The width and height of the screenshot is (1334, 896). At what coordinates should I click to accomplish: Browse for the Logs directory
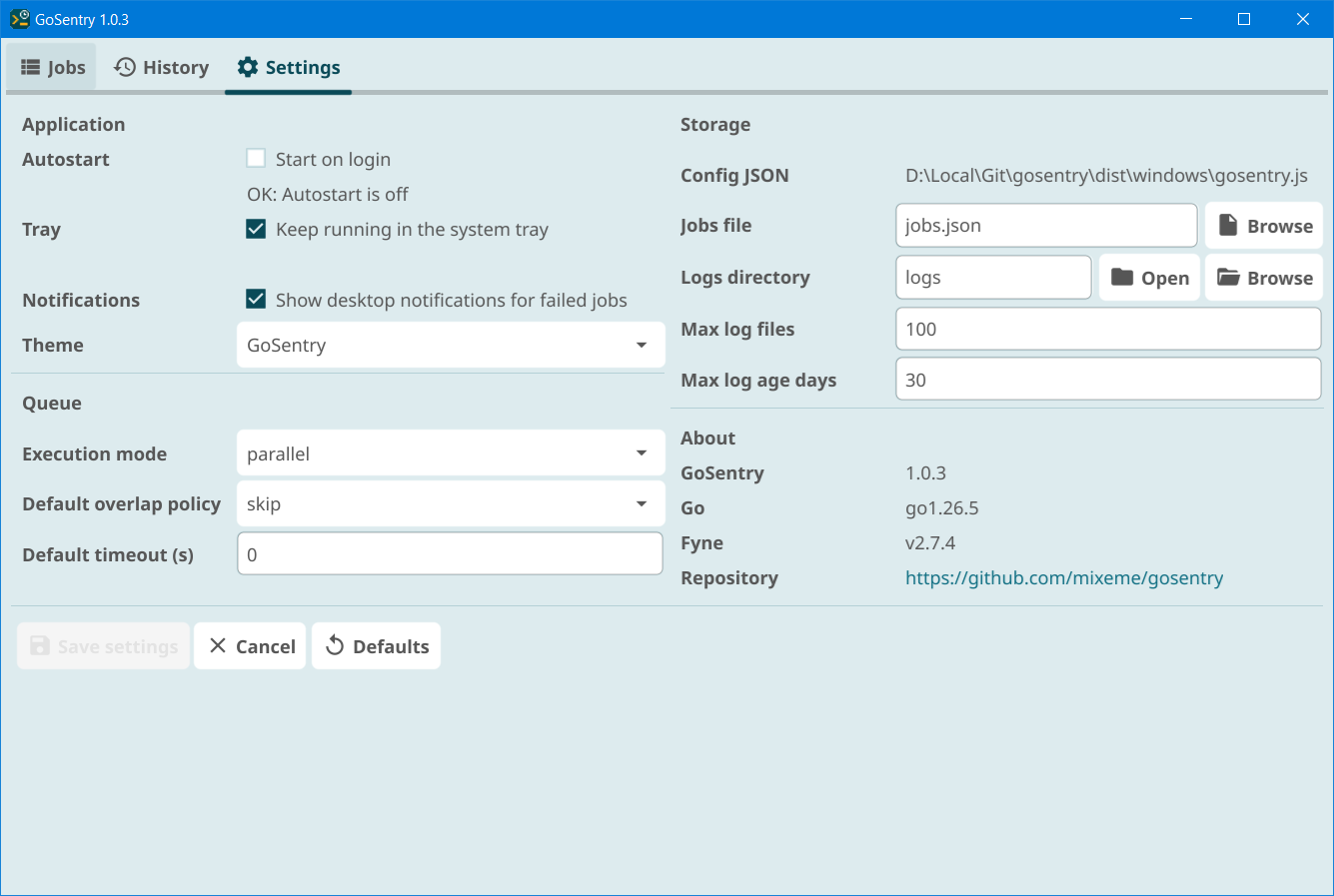(x=1264, y=278)
